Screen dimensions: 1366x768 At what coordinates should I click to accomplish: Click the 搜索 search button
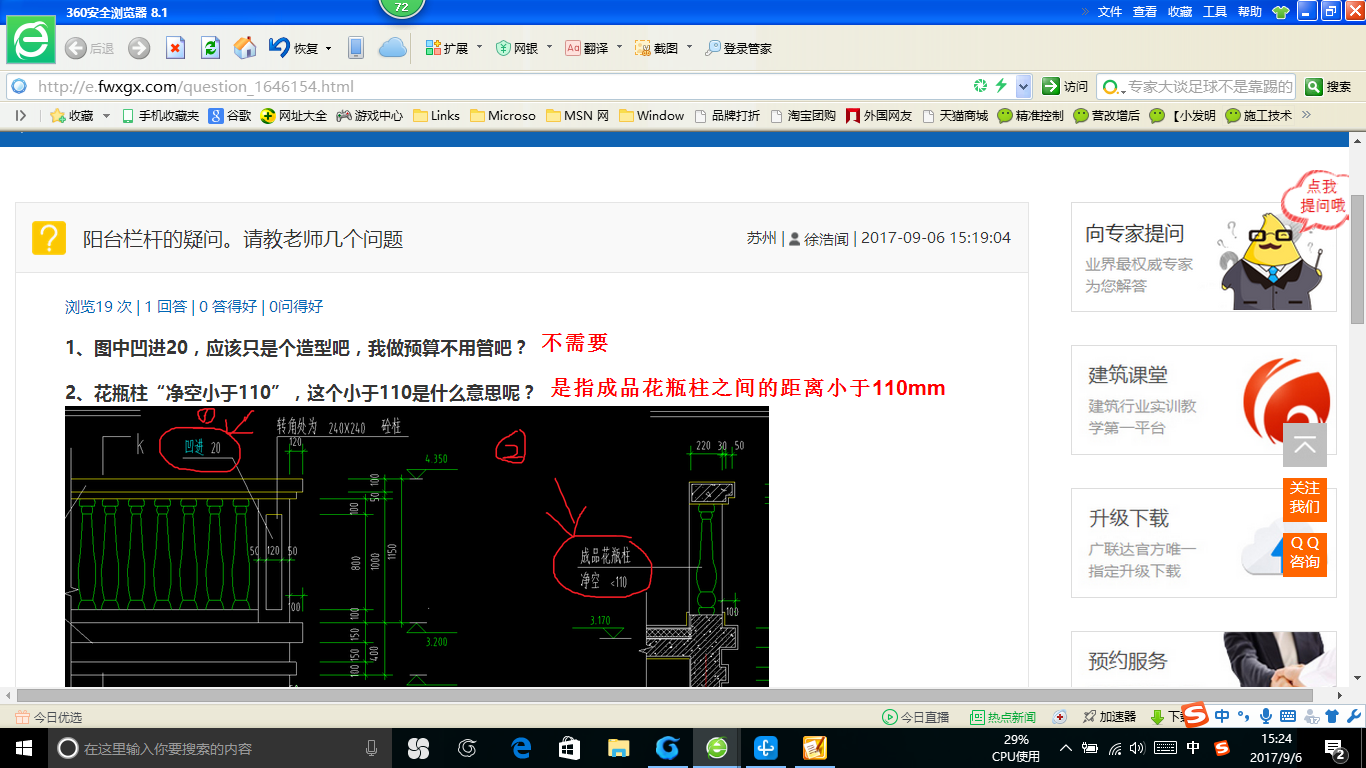click(1329, 86)
